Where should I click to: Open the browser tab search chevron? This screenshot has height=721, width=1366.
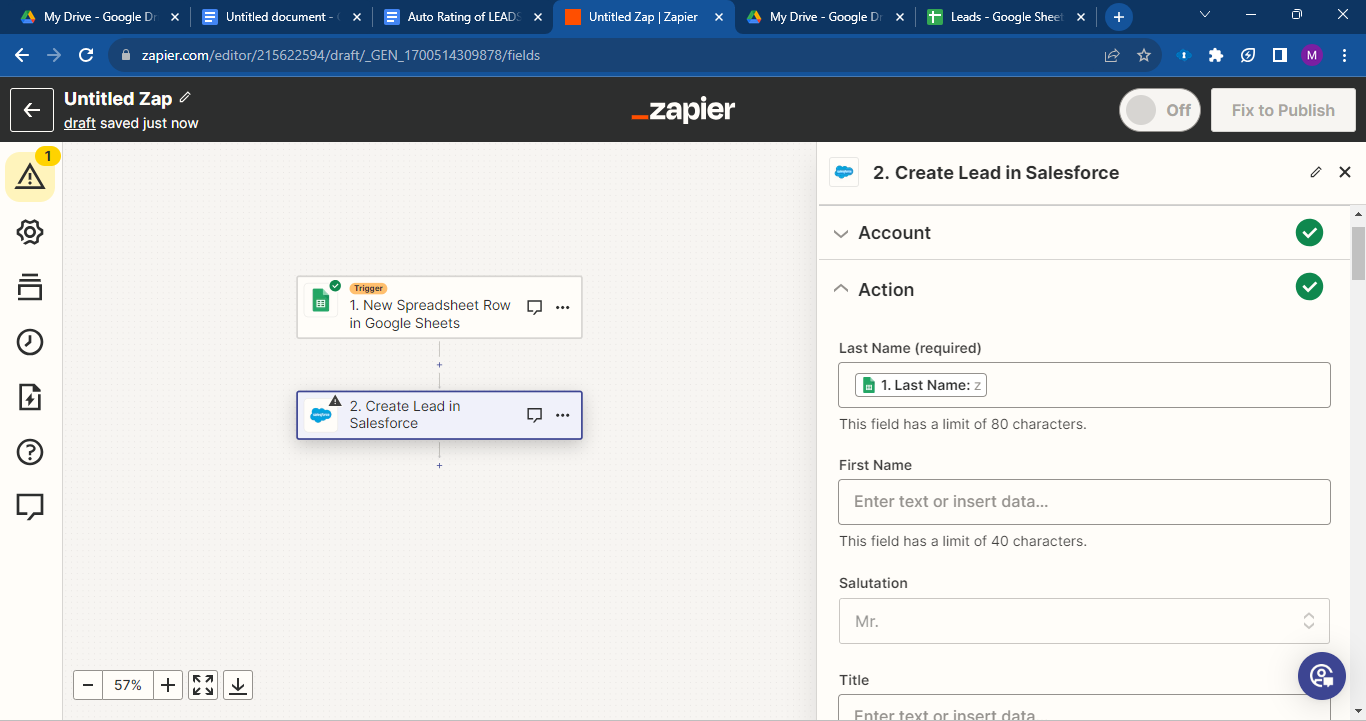[x=1204, y=15]
